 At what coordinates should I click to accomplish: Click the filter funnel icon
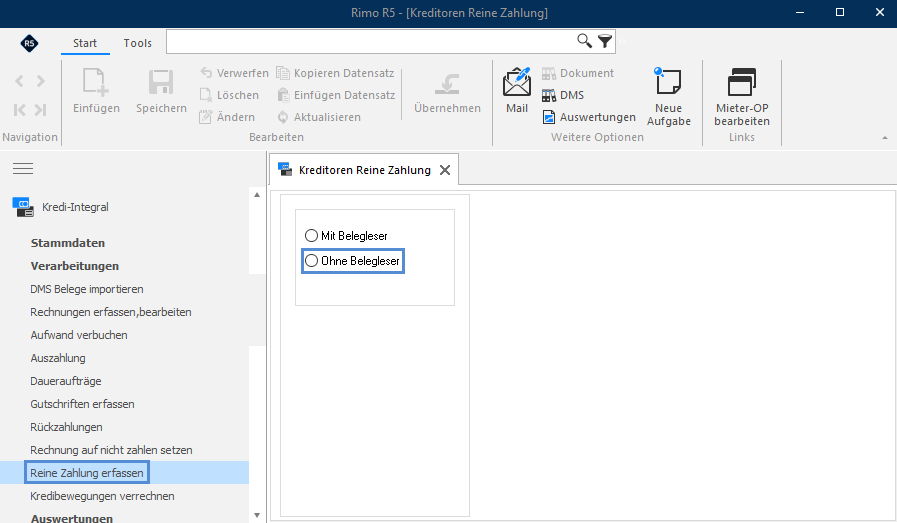tap(605, 41)
